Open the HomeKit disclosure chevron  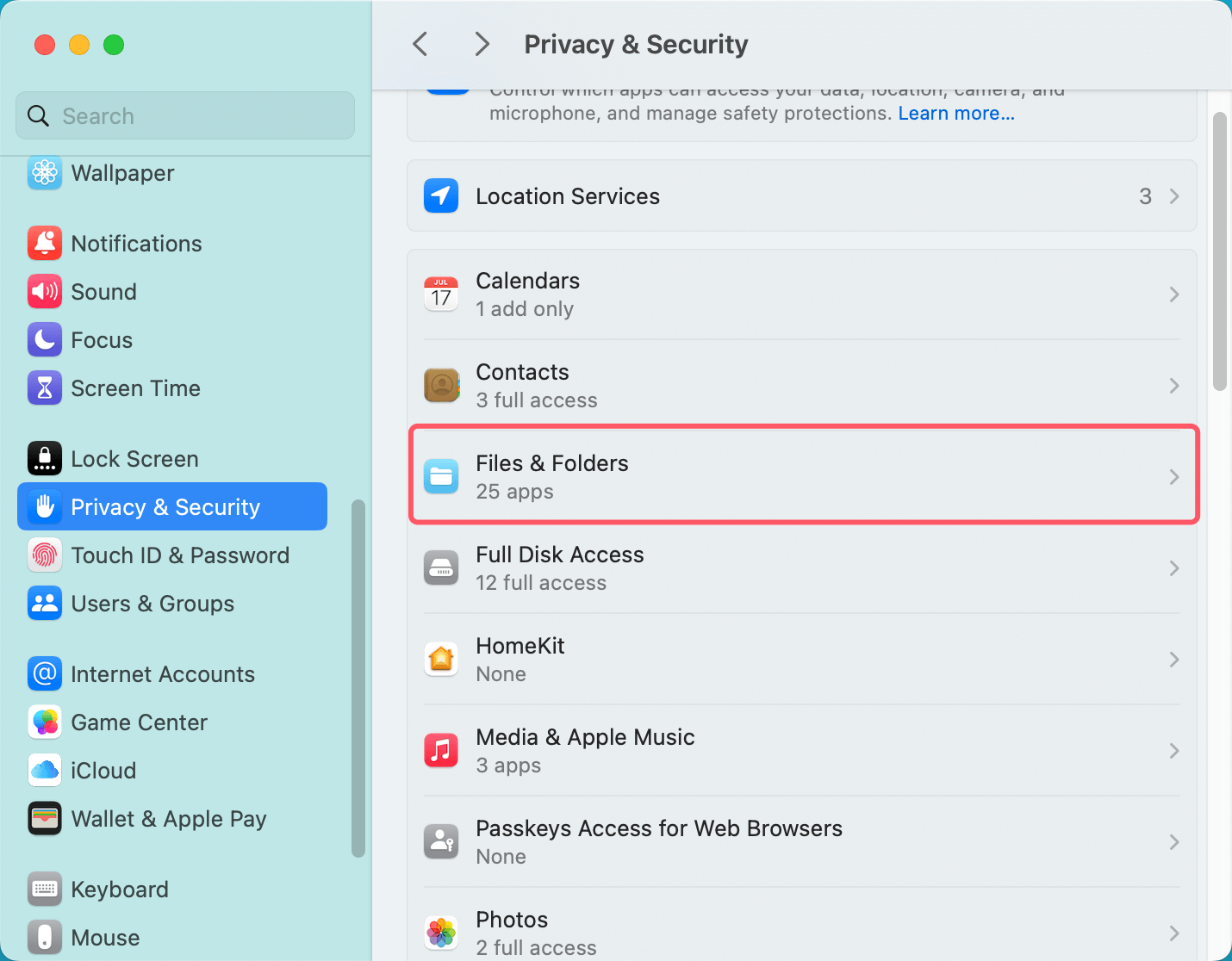1173,659
